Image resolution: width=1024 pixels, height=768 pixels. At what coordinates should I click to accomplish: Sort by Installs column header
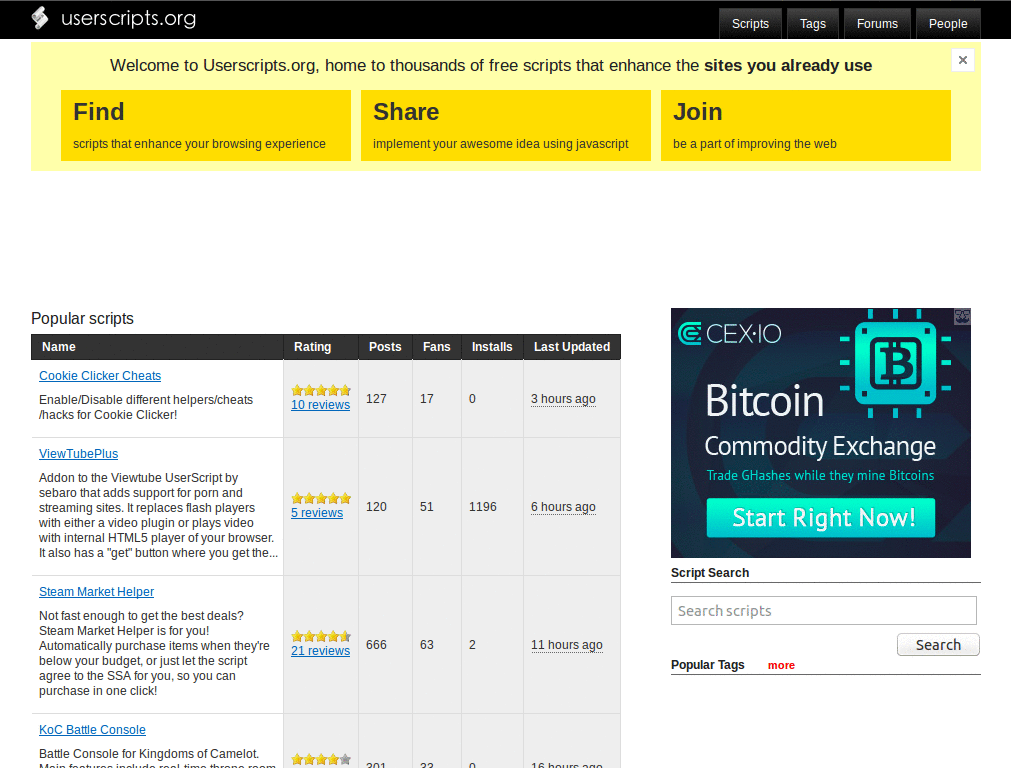point(492,347)
